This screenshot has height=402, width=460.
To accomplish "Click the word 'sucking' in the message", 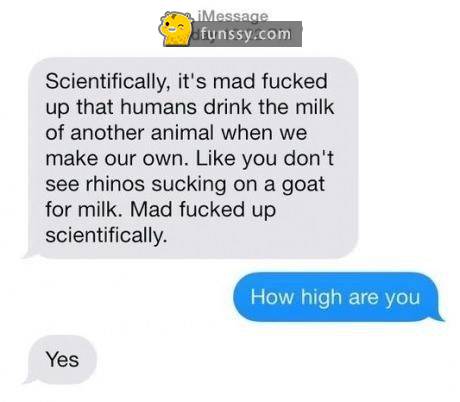I will point(189,185).
